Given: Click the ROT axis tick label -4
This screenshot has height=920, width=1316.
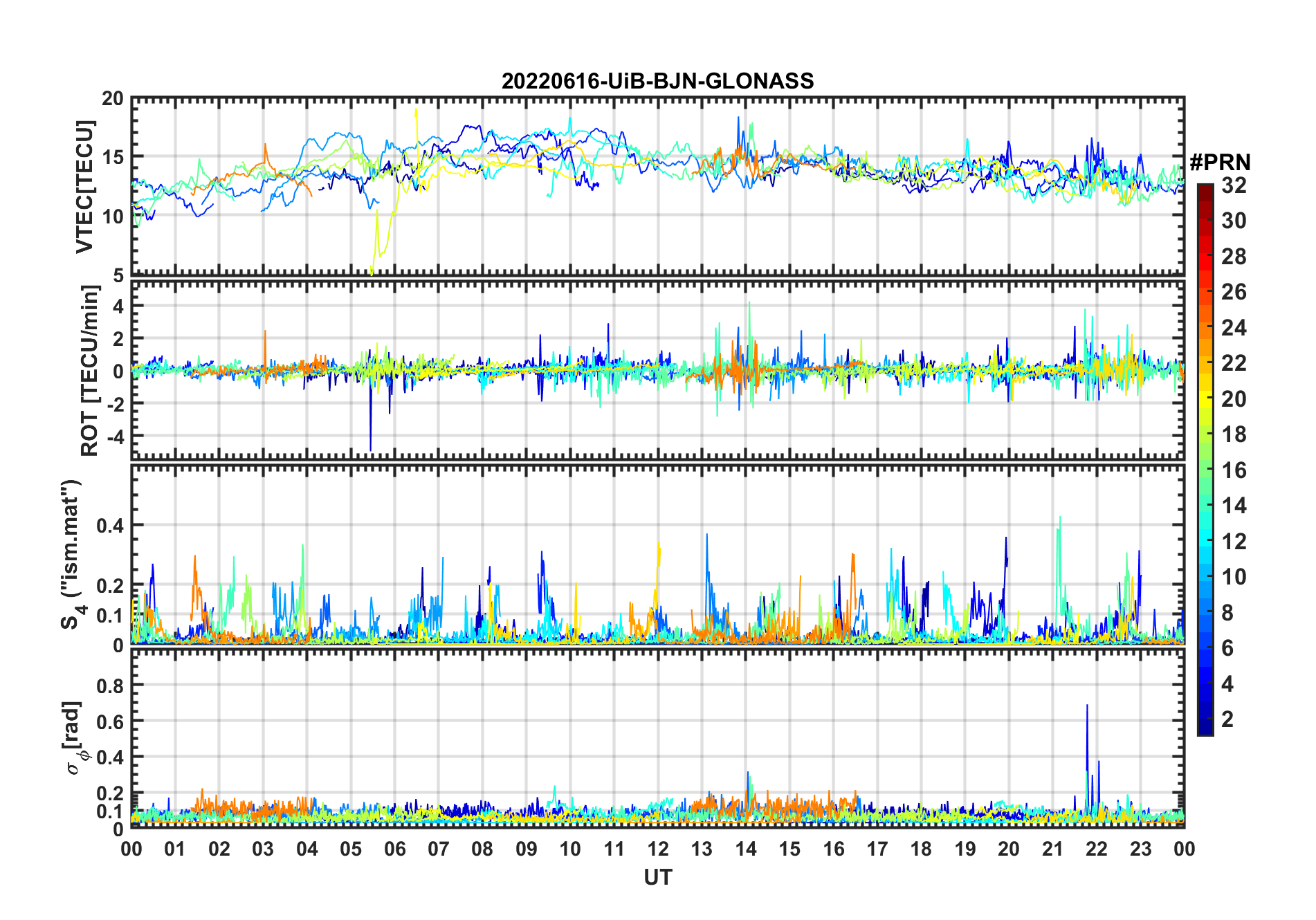Looking at the screenshot, I should (x=111, y=437).
